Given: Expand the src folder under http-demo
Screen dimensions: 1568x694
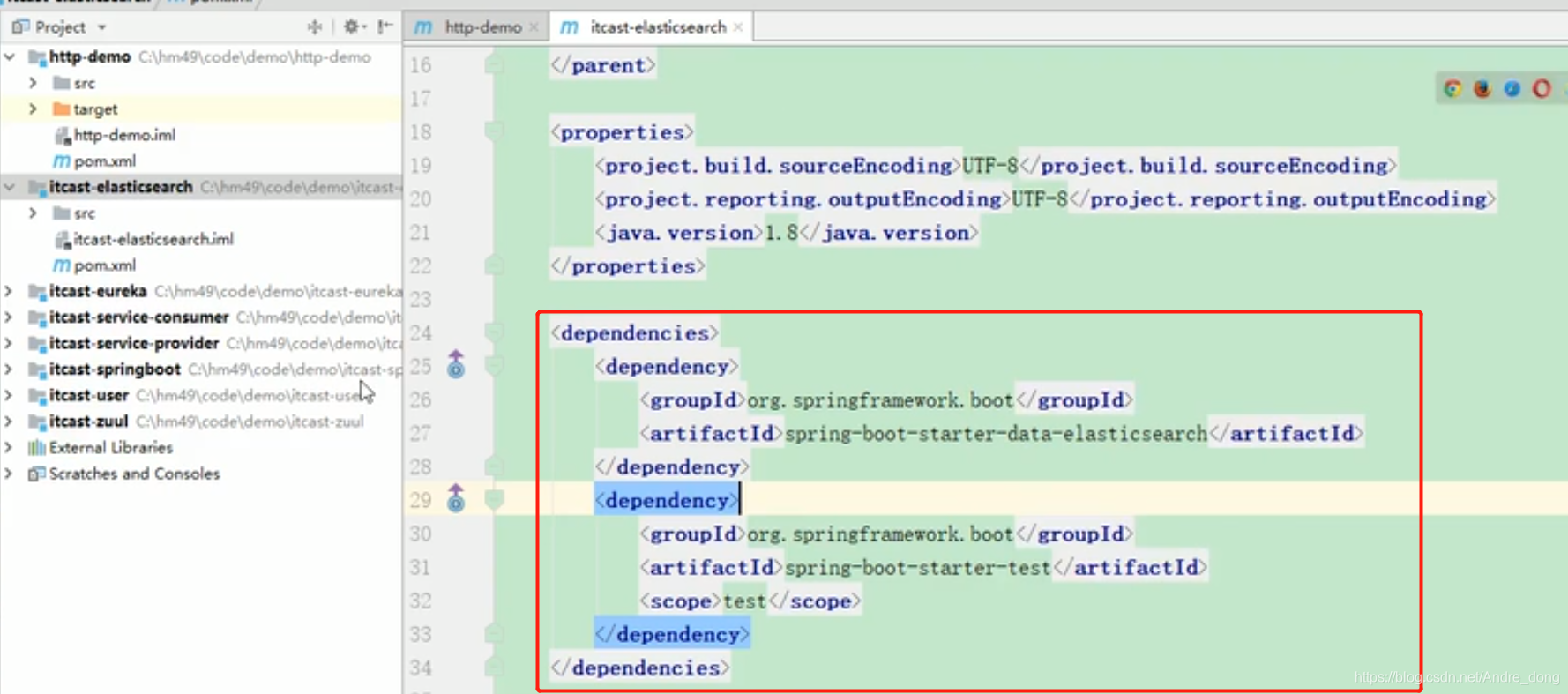Looking at the screenshot, I should point(33,83).
